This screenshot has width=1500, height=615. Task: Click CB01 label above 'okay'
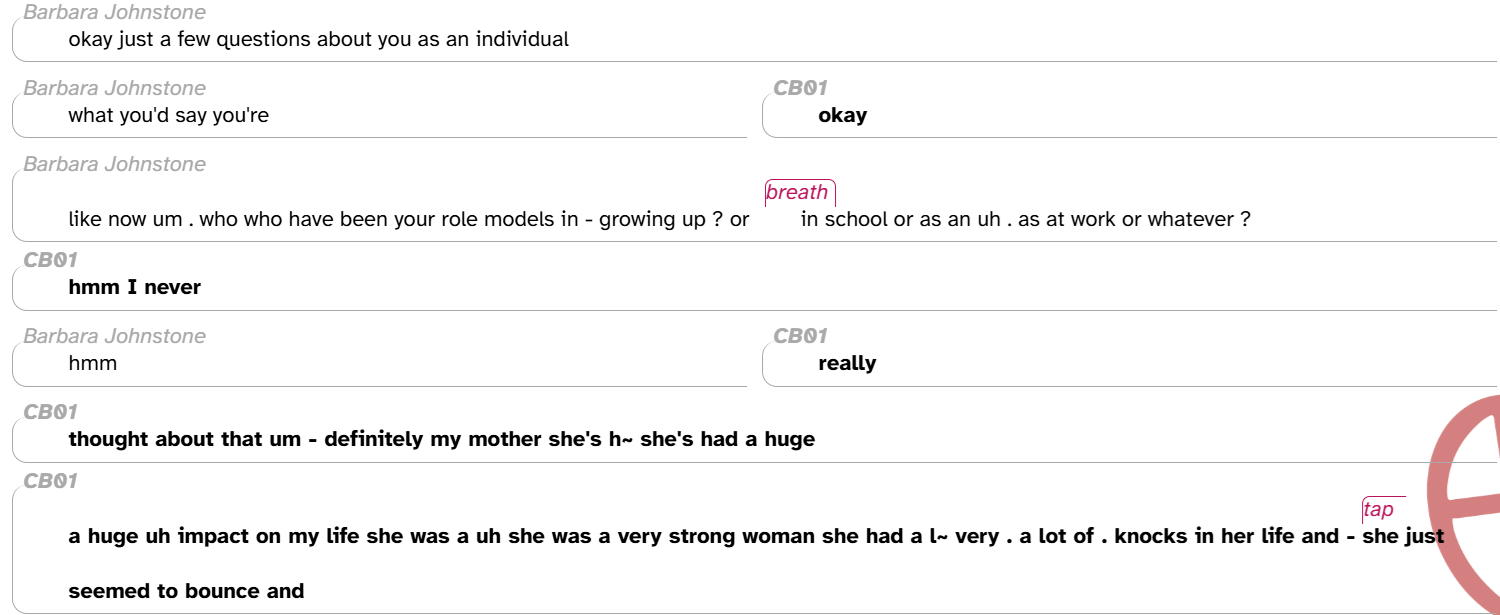800,88
